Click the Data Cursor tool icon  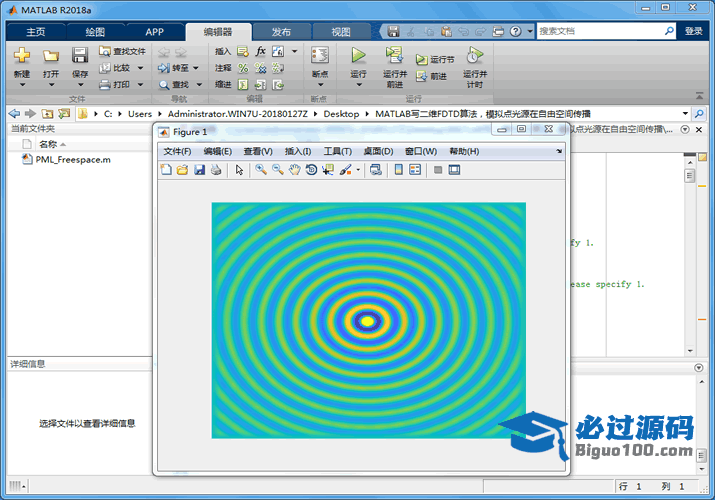pos(327,170)
